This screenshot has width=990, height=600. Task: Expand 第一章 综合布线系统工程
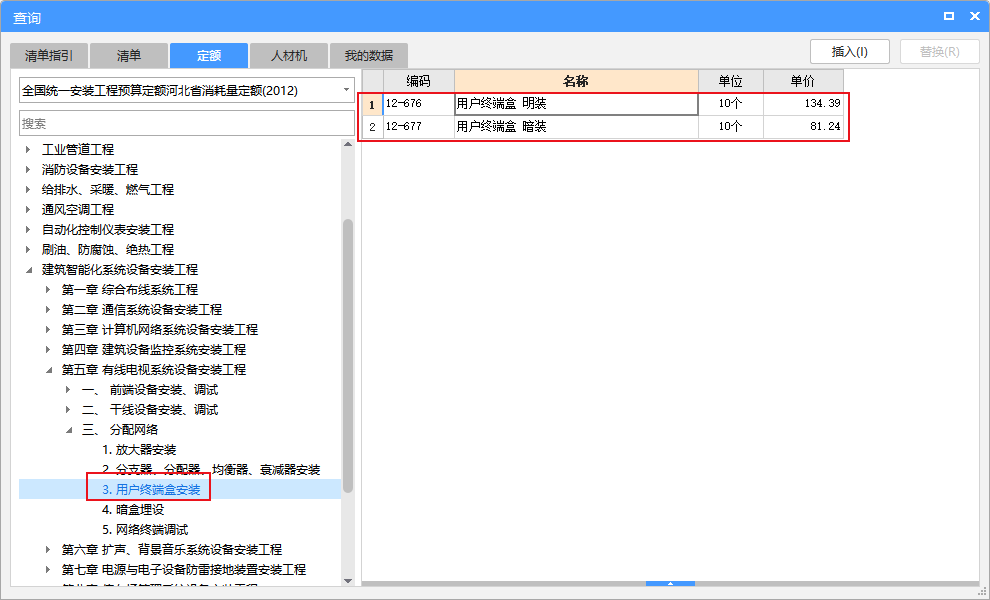click(x=48, y=290)
